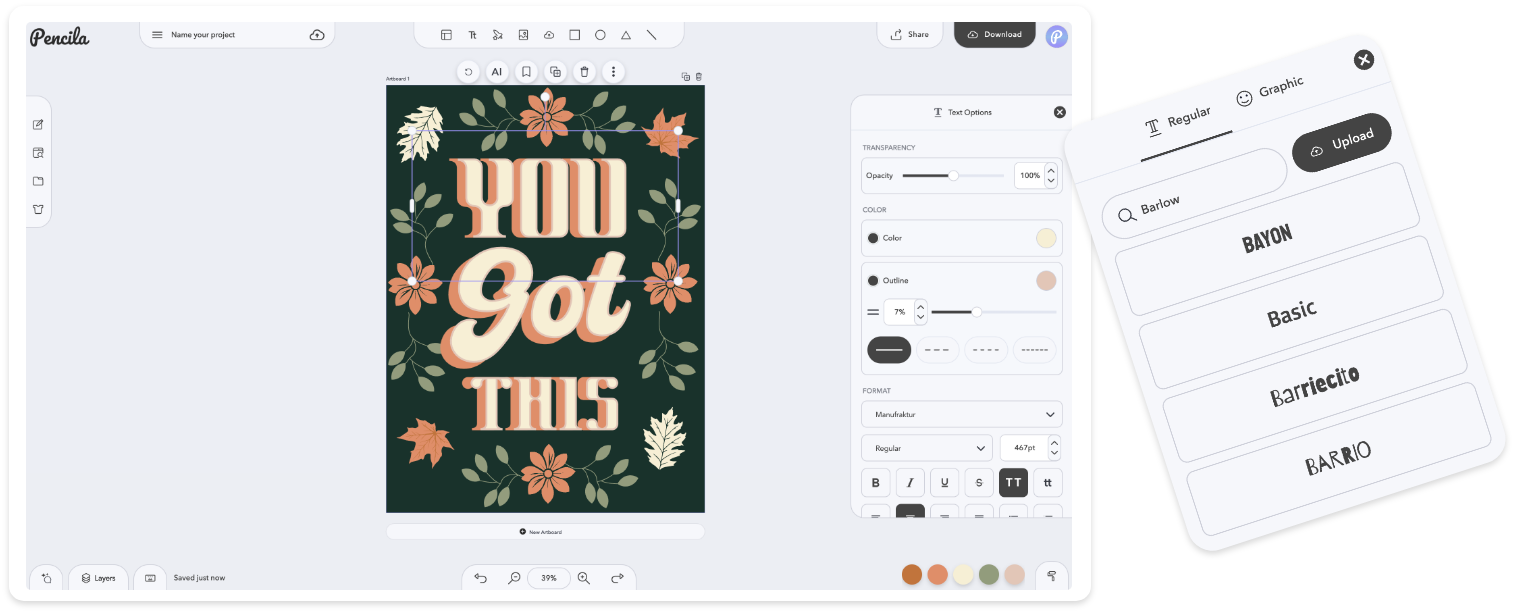Click the undo arrow in bottom bar
The image size is (1522, 613).
pos(480,578)
